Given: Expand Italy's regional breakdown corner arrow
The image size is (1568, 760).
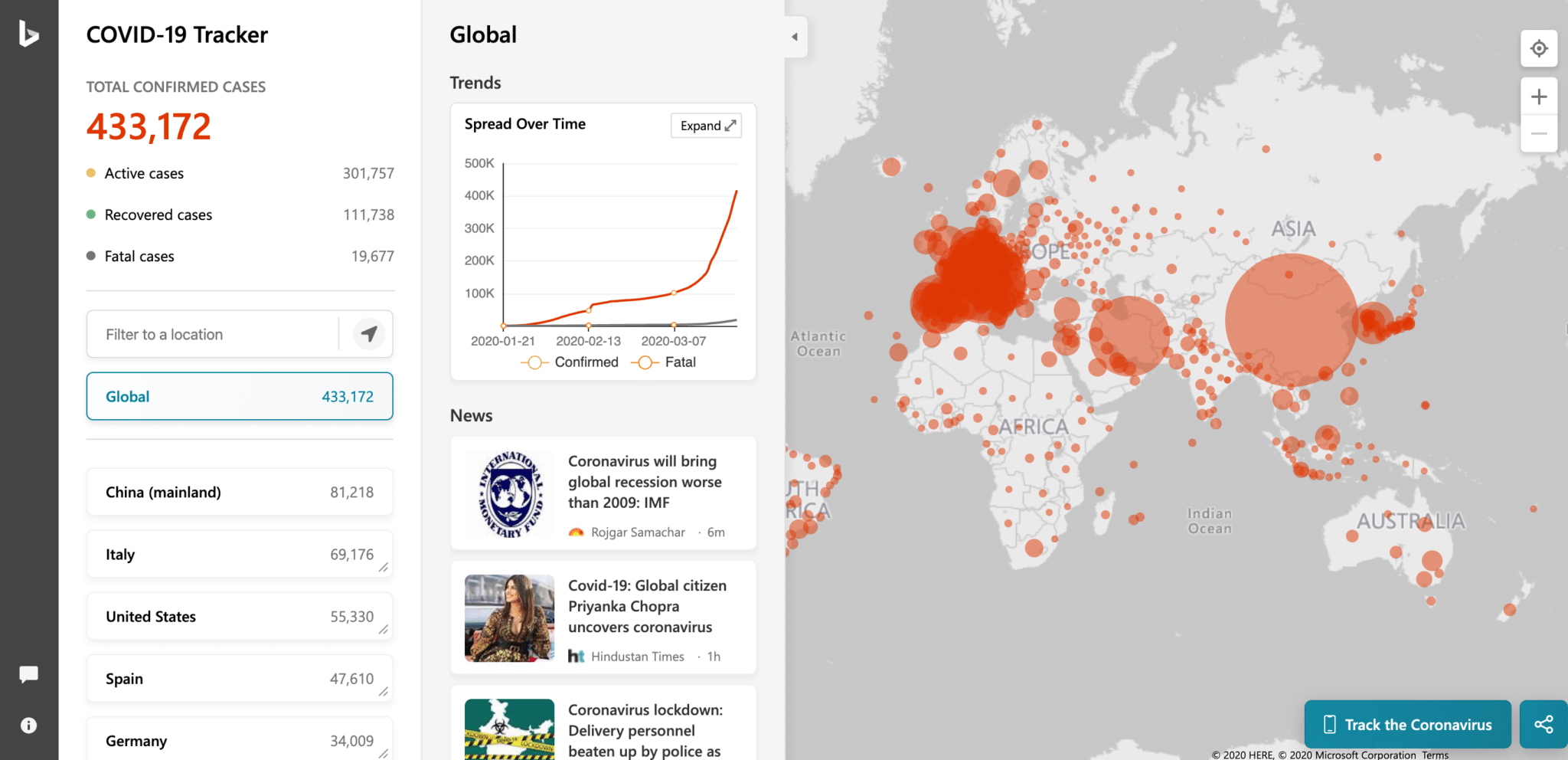Looking at the screenshot, I should pos(383,568).
